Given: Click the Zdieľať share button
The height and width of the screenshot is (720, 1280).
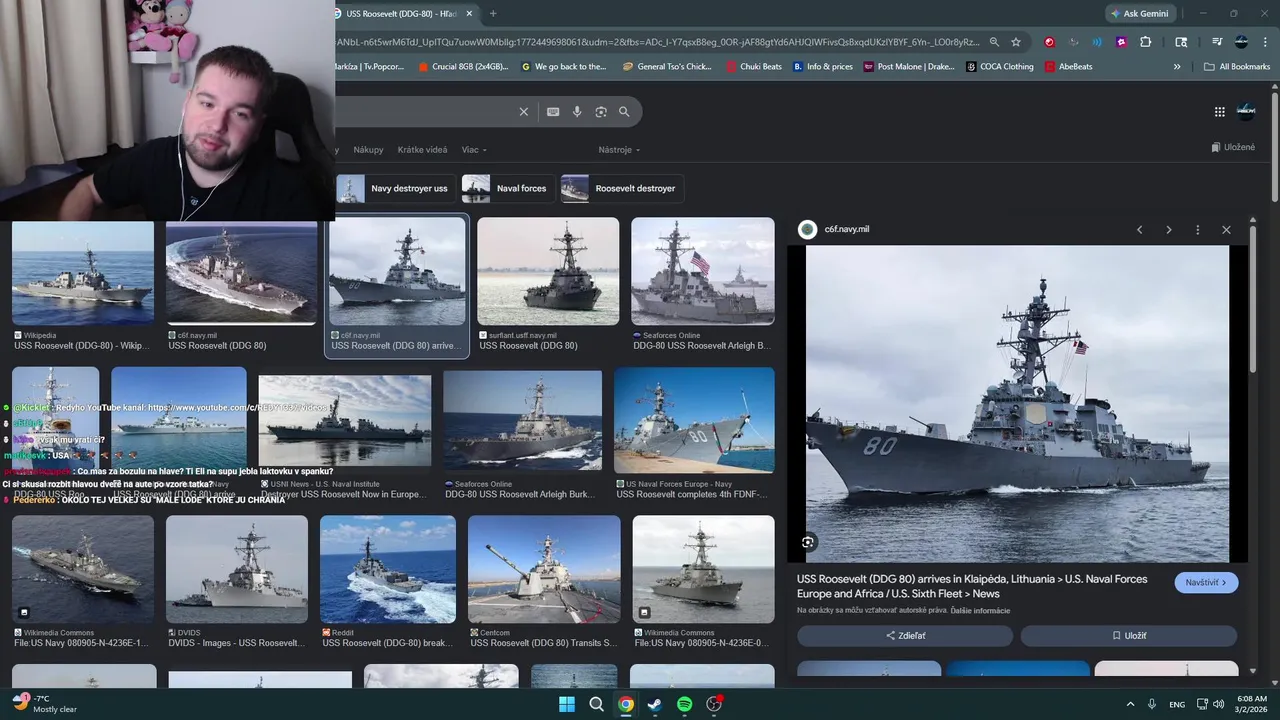Looking at the screenshot, I should pos(905,636).
